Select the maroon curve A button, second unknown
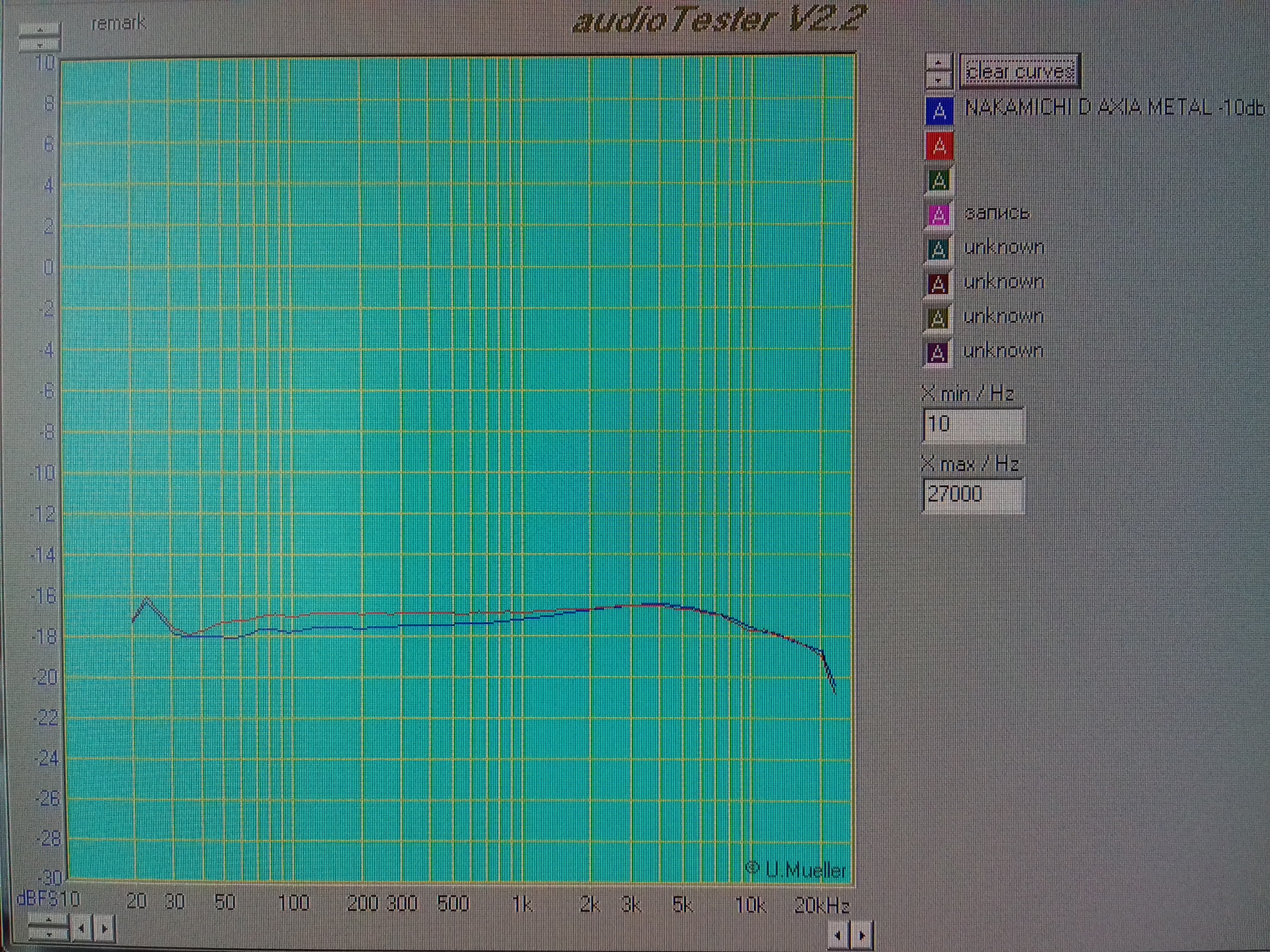 (x=938, y=284)
